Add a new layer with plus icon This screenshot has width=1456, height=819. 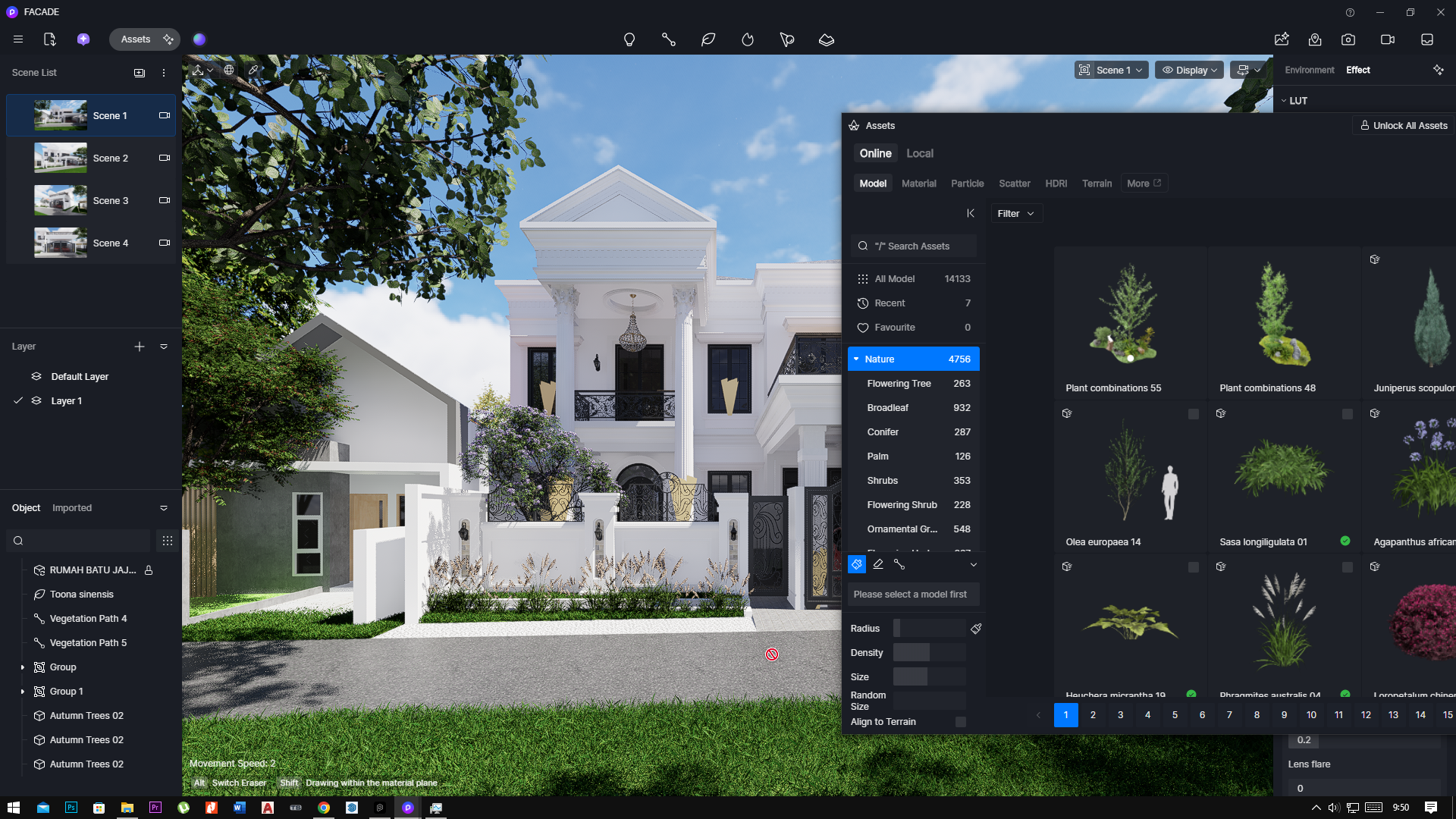pyautogui.click(x=140, y=347)
